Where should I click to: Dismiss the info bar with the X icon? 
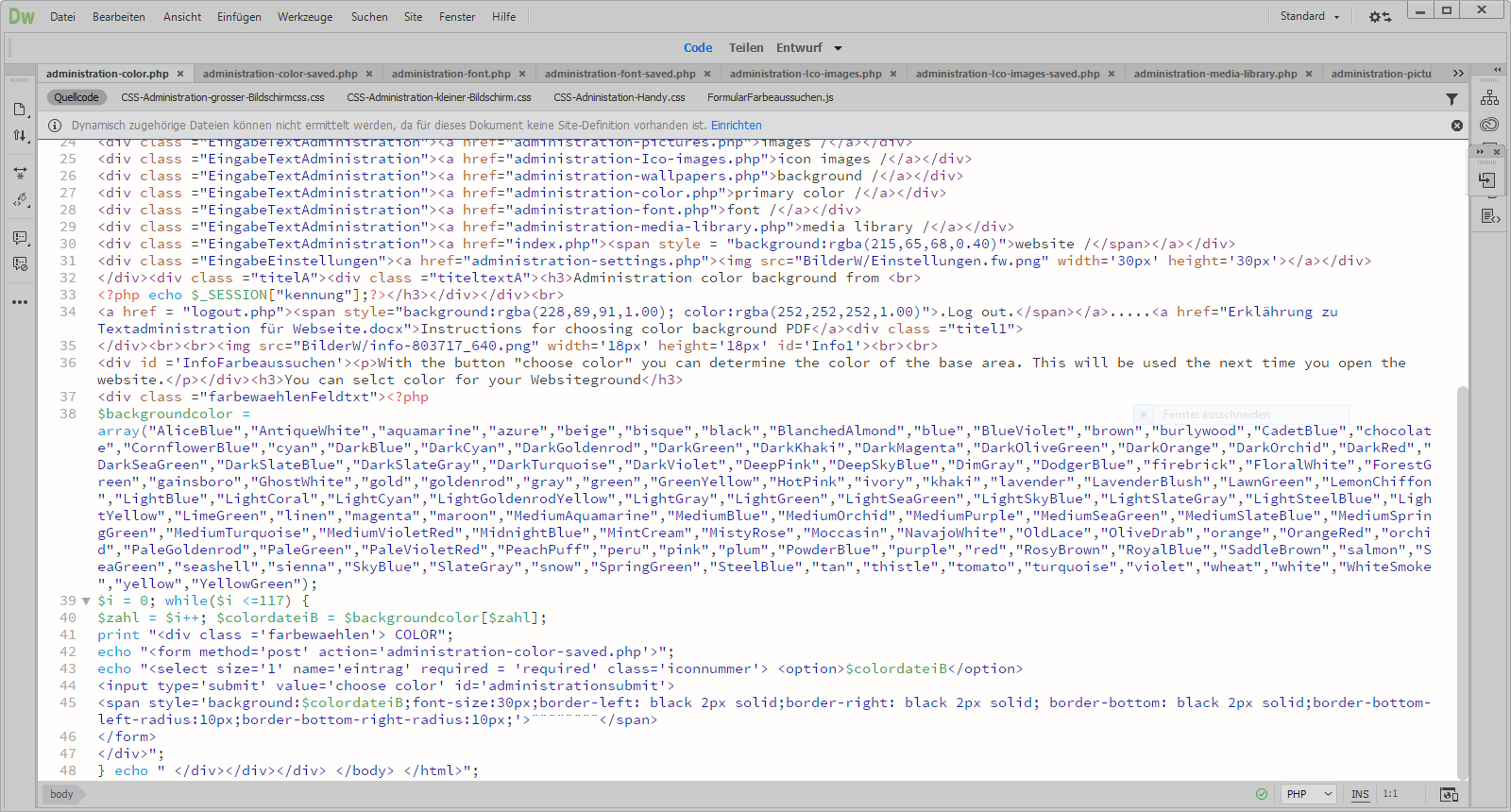[x=1457, y=126]
